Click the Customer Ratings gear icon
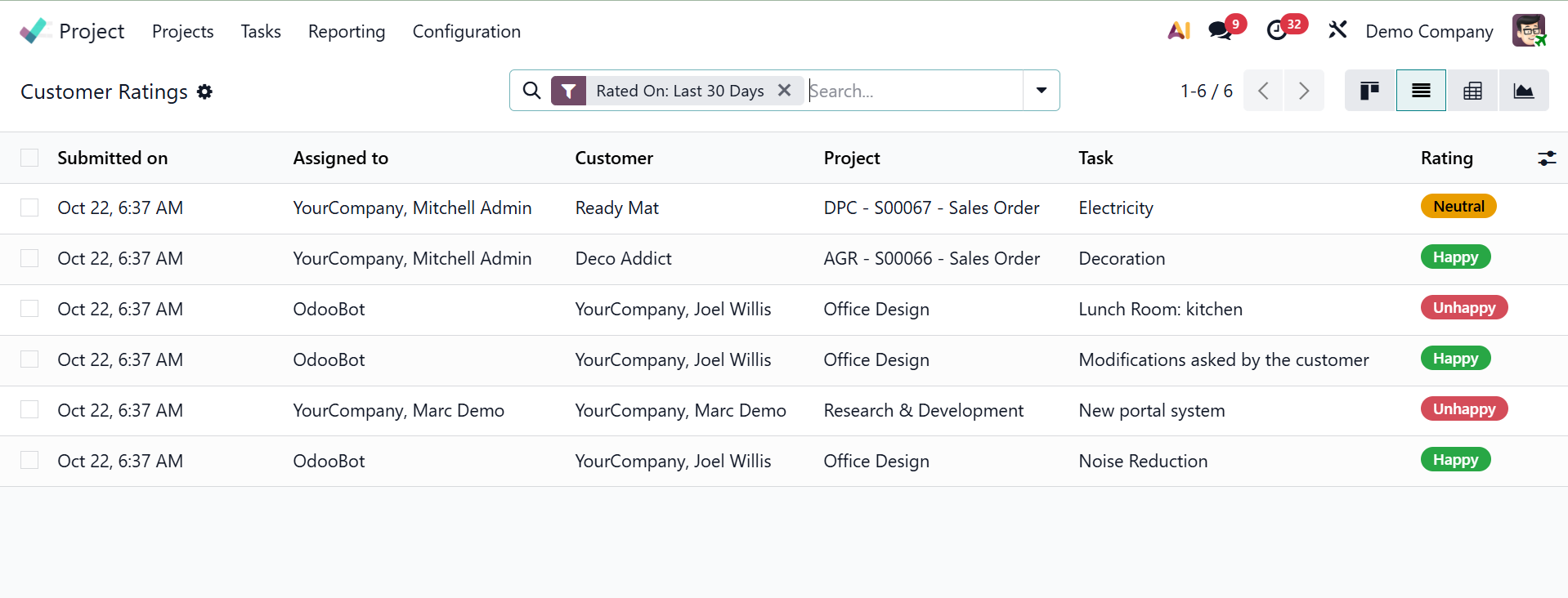The height and width of the screenshot is (598, 1568). (x=205, y=91)
